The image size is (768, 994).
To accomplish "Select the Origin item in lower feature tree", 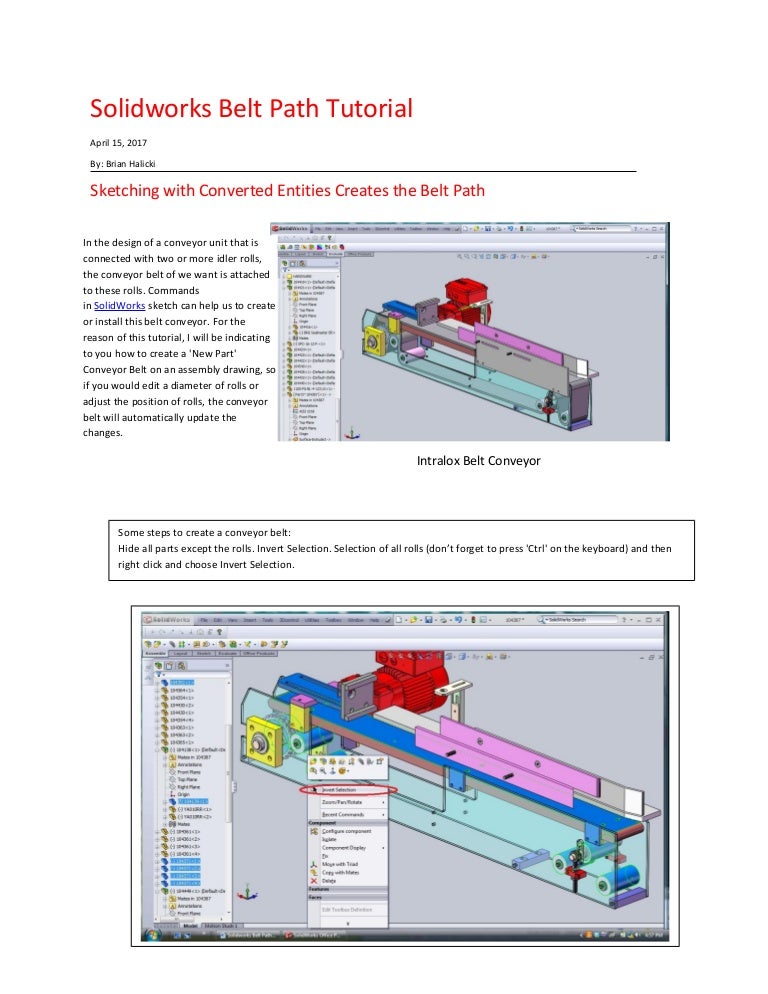I will 183,794.
